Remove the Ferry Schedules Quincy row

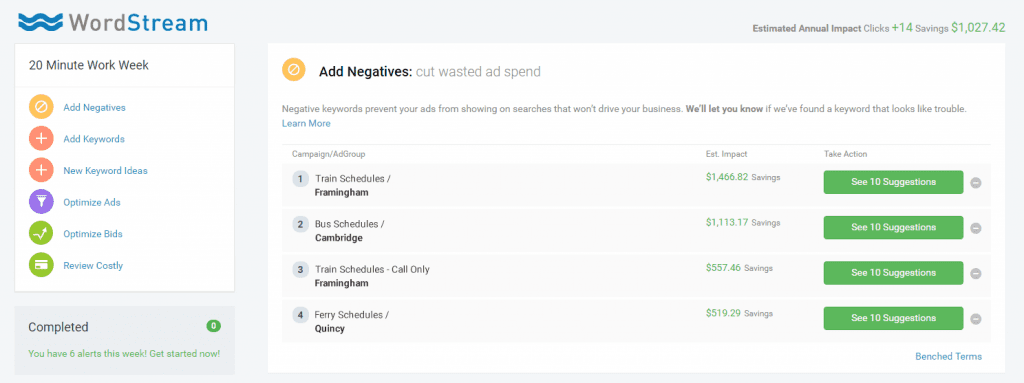coord(976,319)
